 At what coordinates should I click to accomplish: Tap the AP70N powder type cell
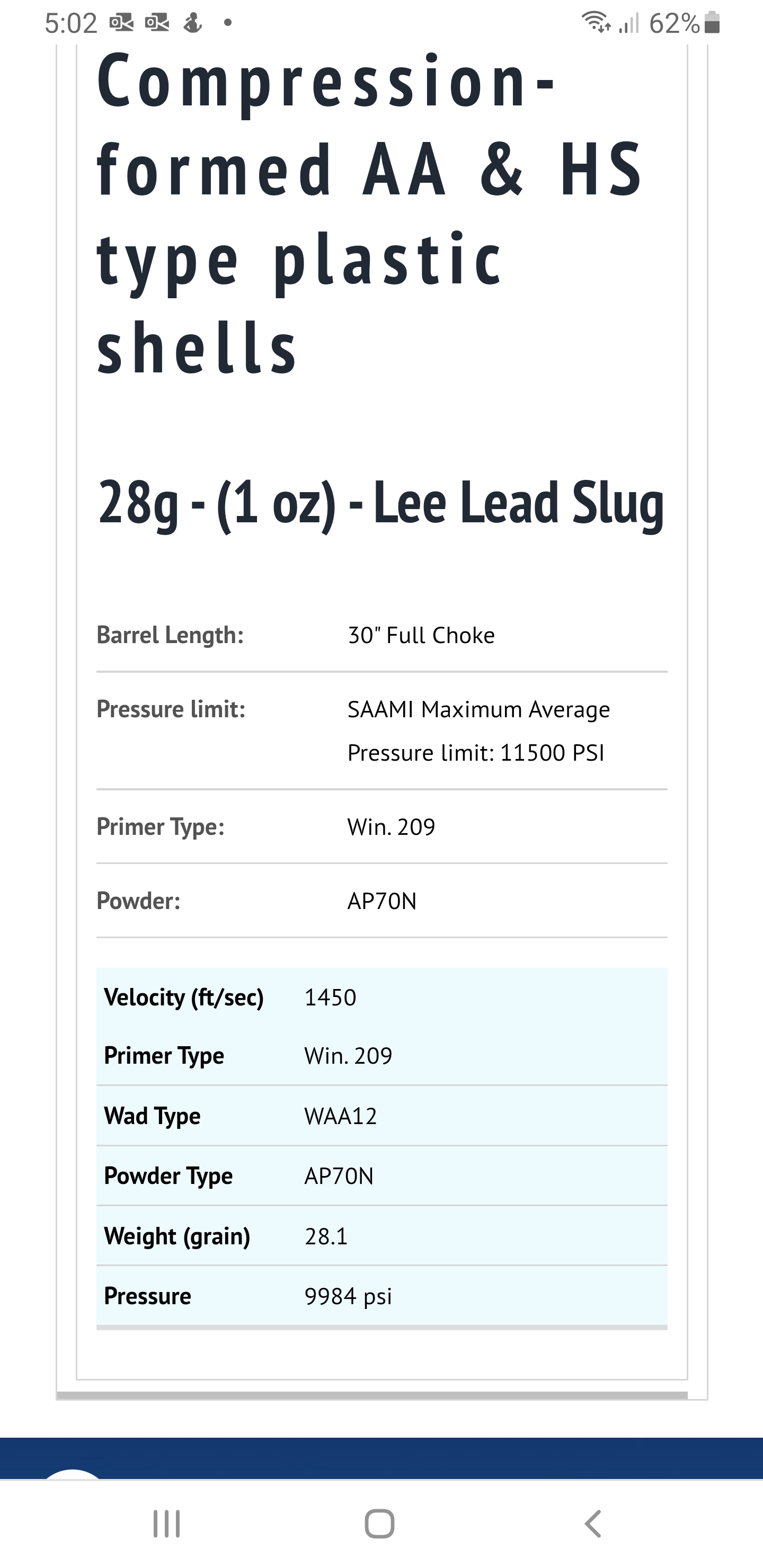(x=339, y=1176)
